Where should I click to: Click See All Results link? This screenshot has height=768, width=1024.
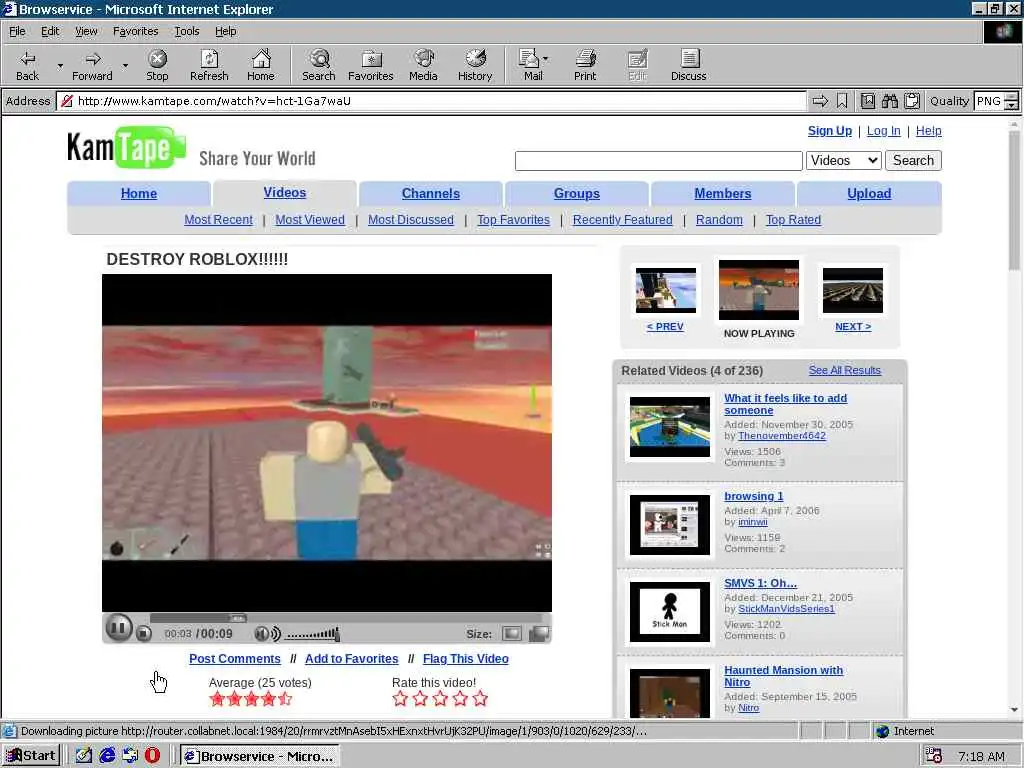(844, 370)
